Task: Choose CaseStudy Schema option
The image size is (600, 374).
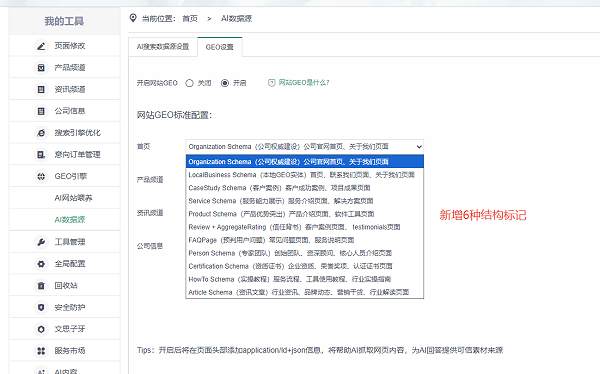Action: [305, 188]
